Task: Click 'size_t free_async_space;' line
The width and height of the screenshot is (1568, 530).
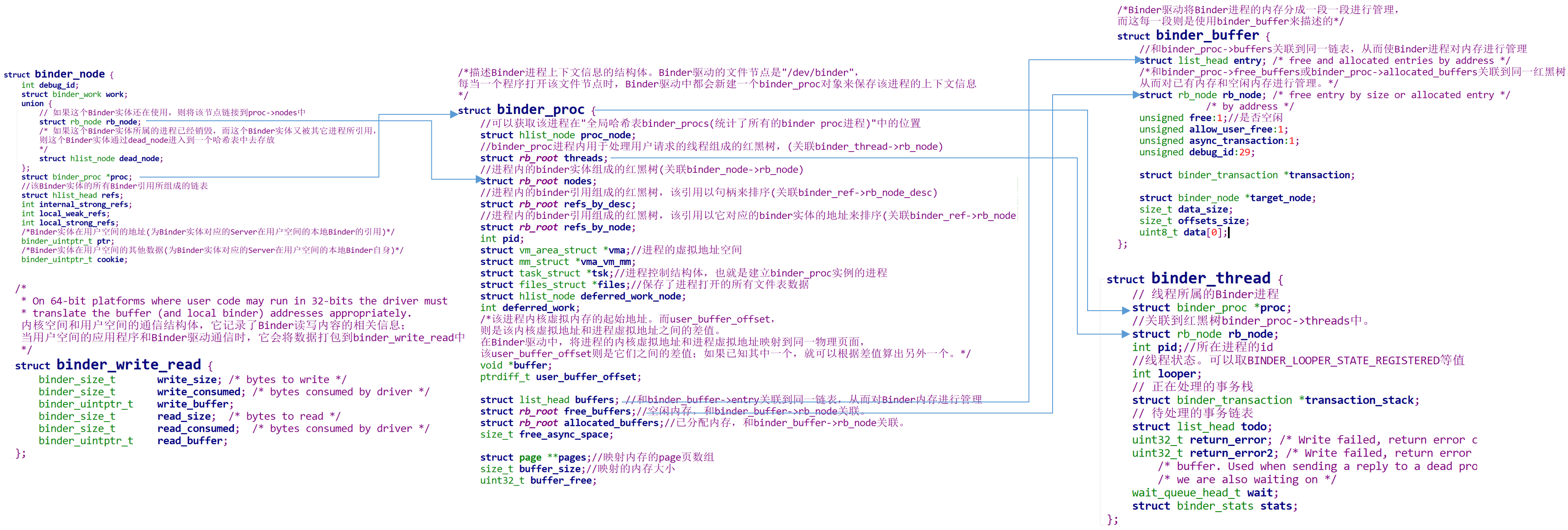Action: point(547,434)
